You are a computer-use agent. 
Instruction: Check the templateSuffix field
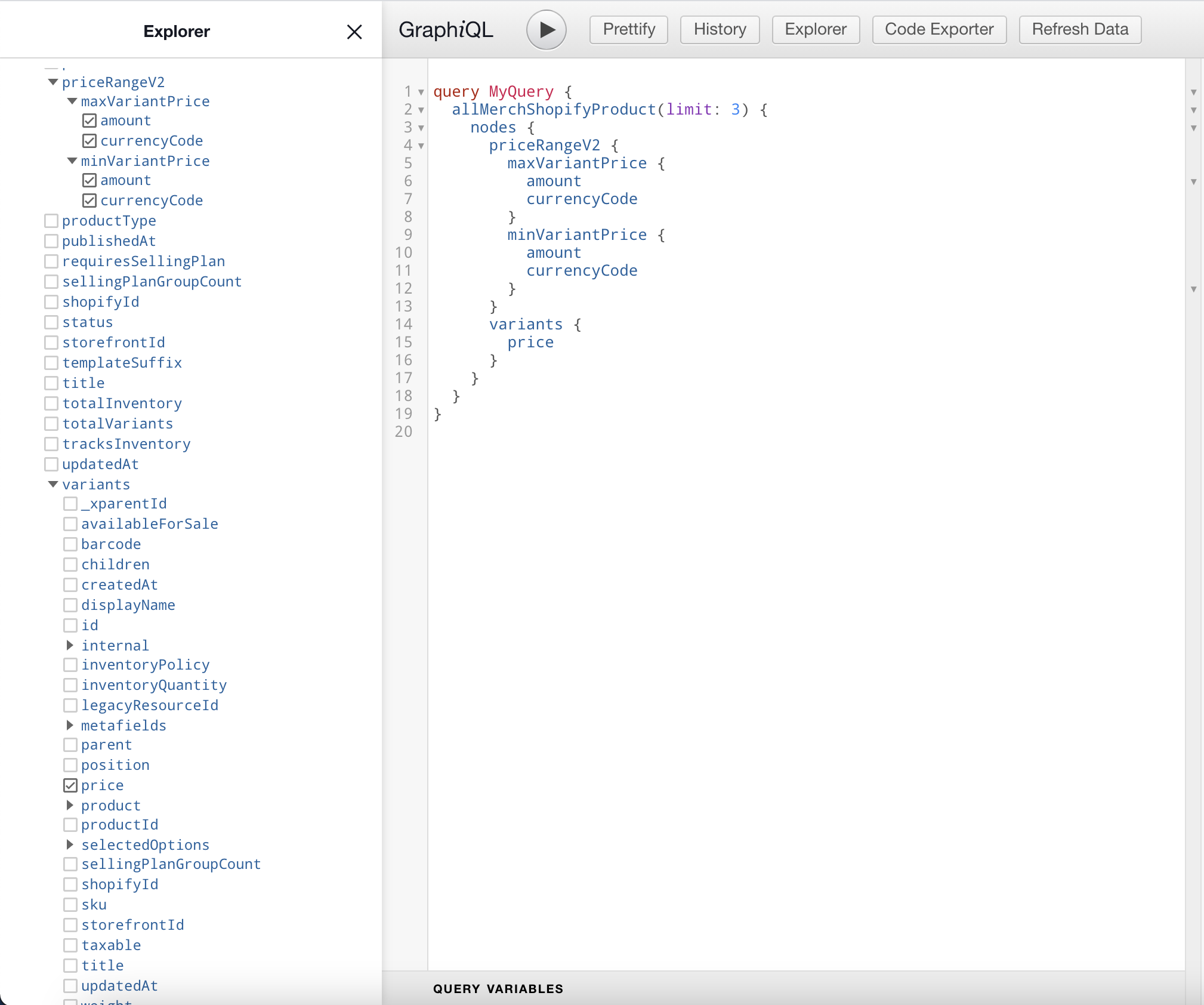(51, 363)
